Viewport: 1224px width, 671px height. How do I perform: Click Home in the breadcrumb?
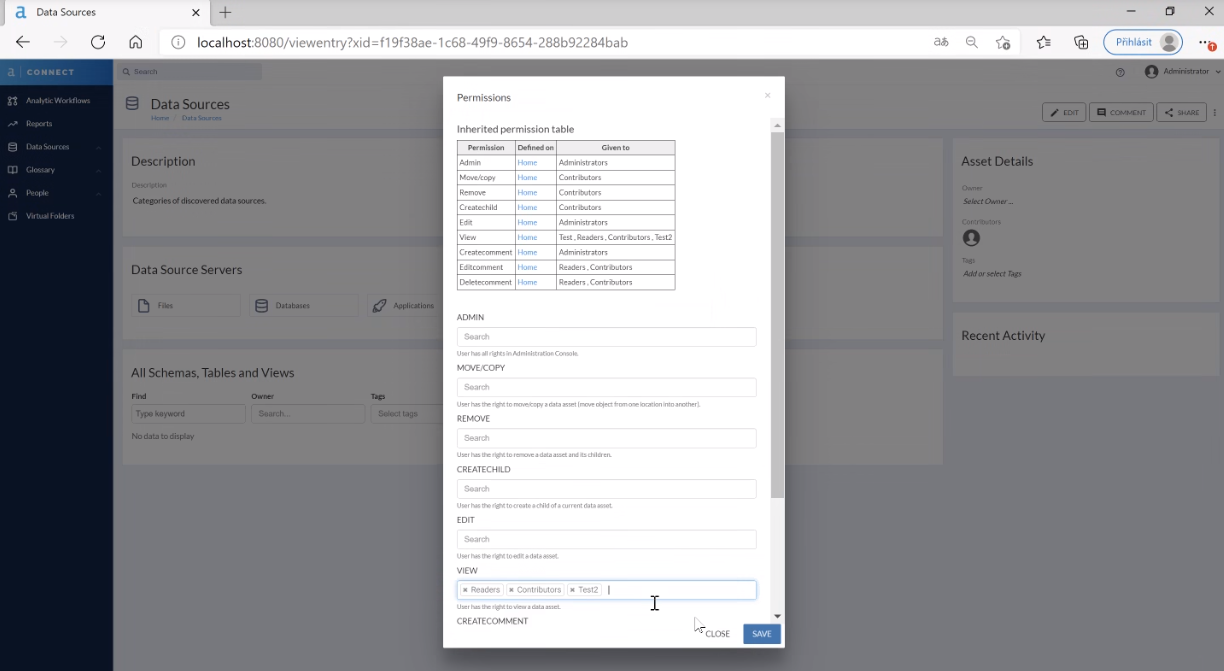(160, 117)
